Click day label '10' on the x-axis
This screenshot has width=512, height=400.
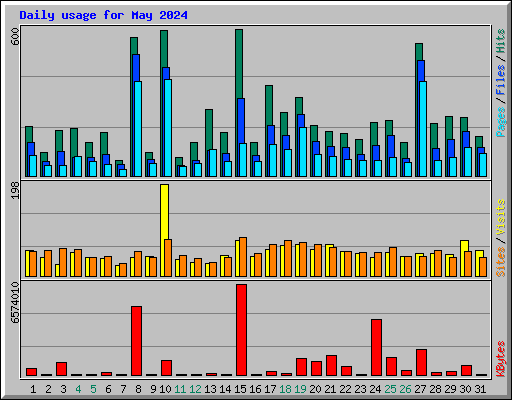point(165,389)
